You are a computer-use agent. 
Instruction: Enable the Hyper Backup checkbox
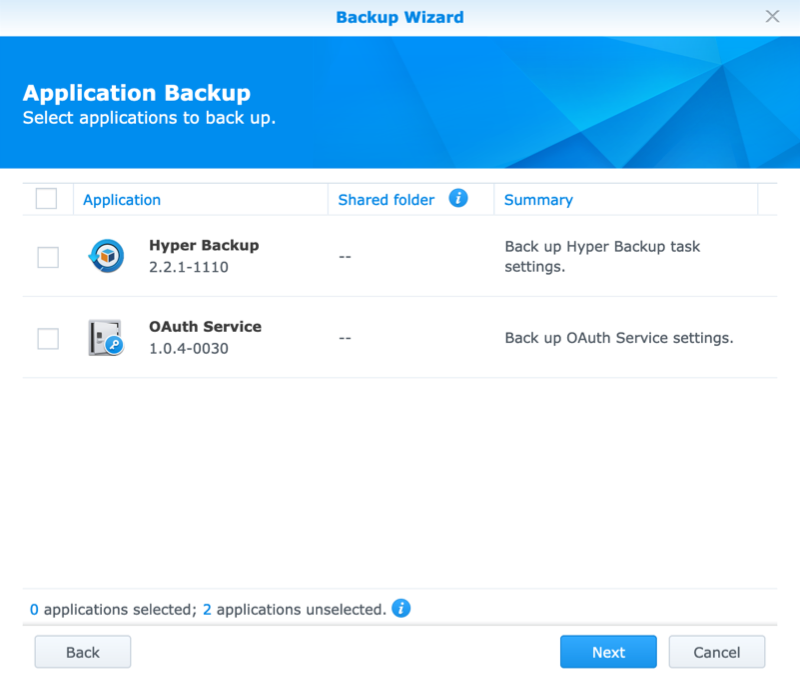[48, 257]
